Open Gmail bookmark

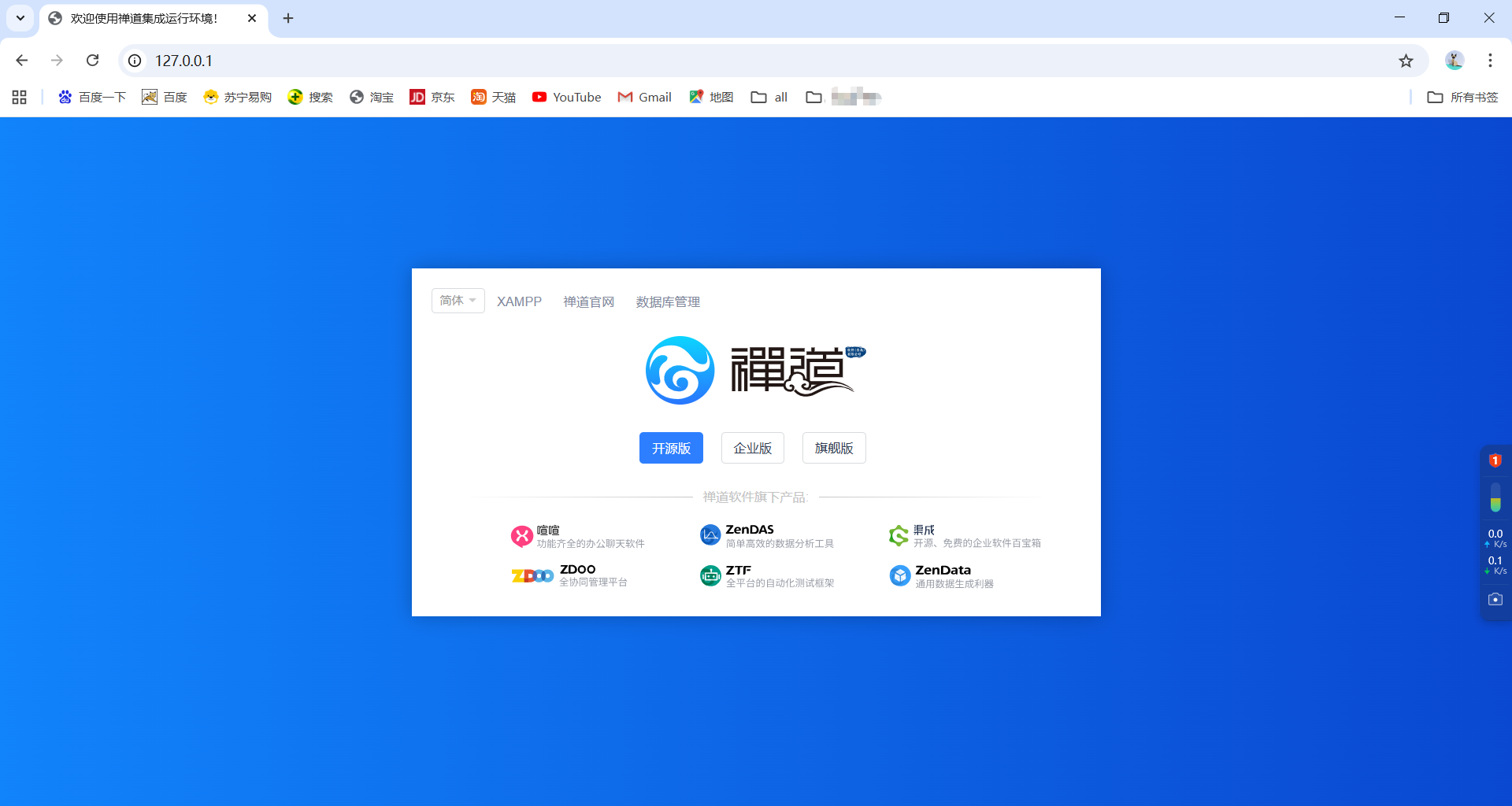[x=645, y=97]
